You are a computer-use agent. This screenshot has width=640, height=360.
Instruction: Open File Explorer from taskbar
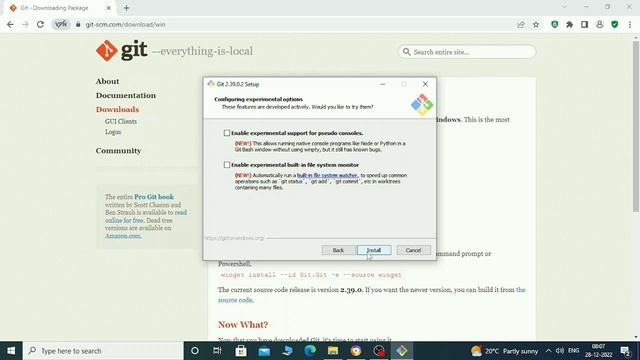[333, 351]
